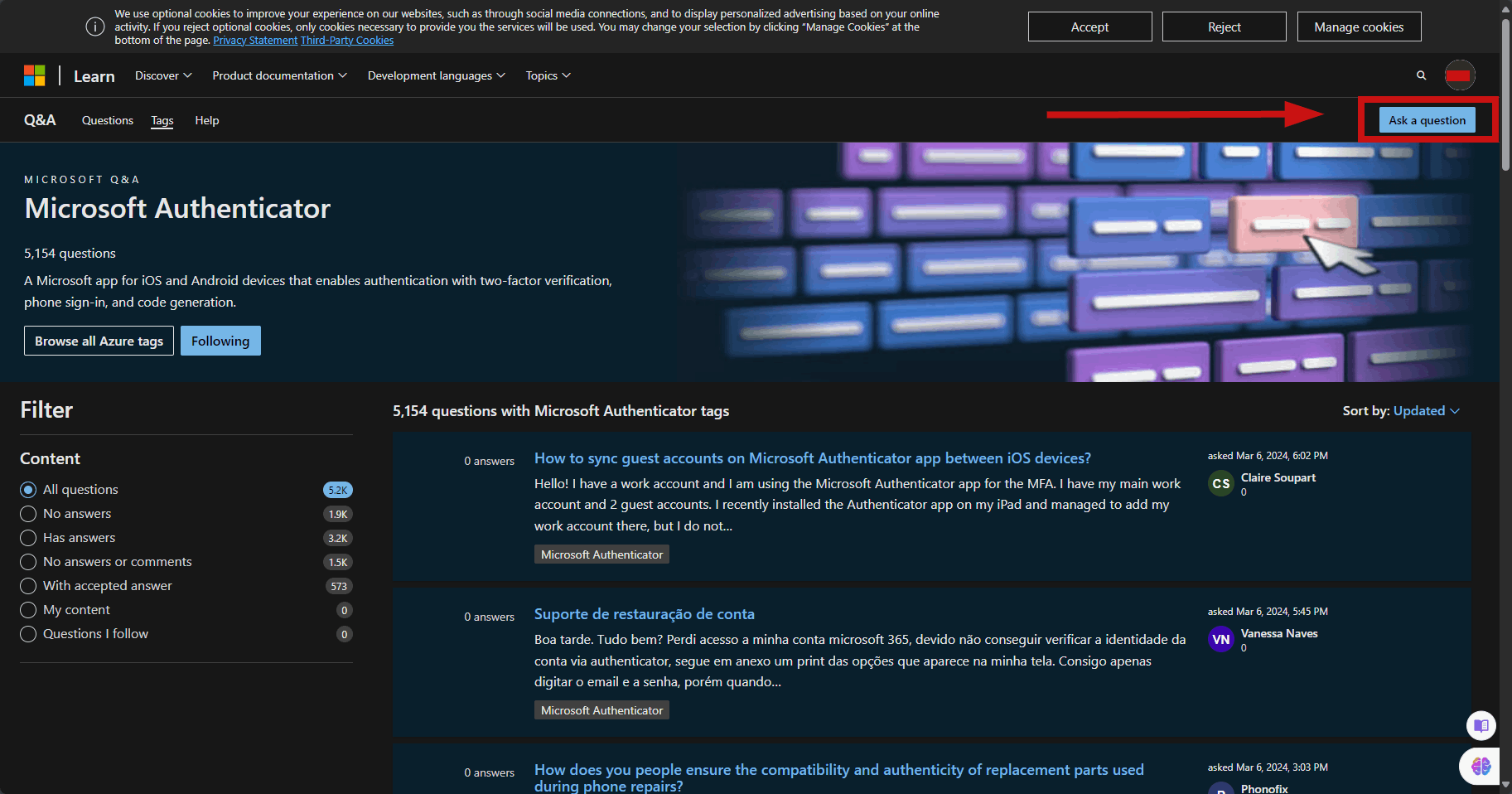Click Microsoft Authenticator tag under sync question
1512x794 pixels.
click(x=601, y=554)
